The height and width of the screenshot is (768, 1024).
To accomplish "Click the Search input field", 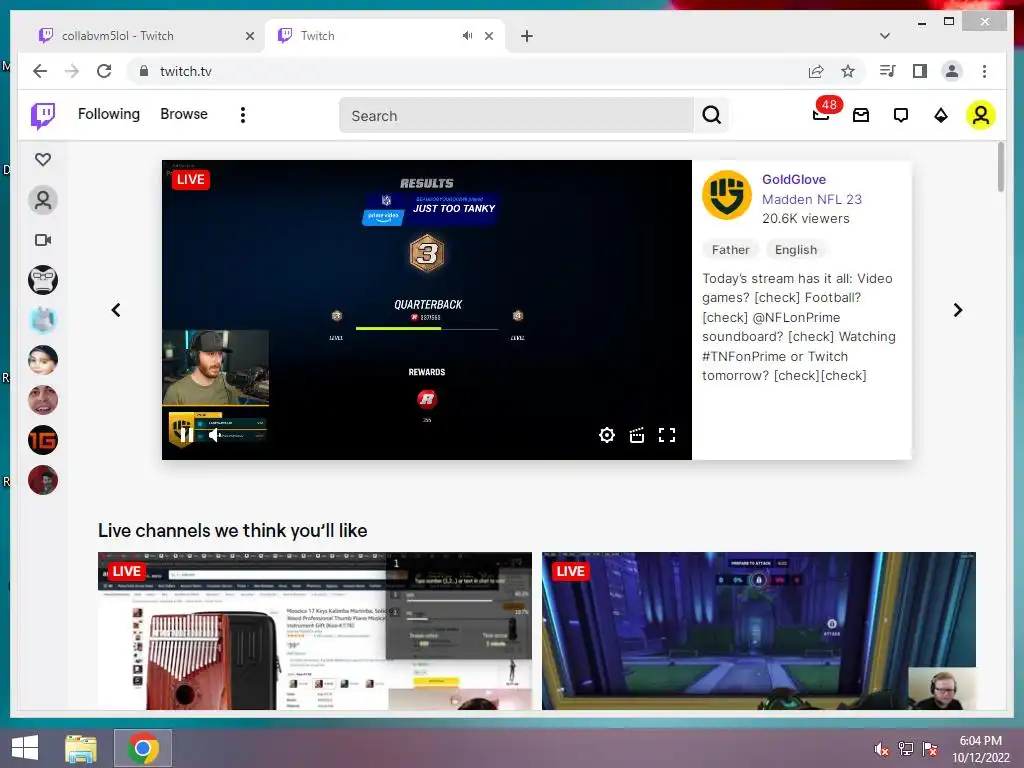I will 516,116.
